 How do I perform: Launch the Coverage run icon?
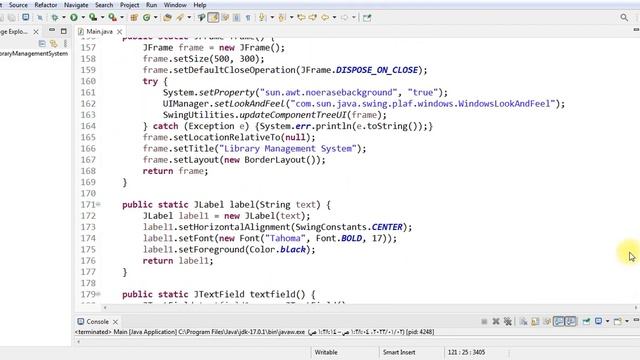93,18
